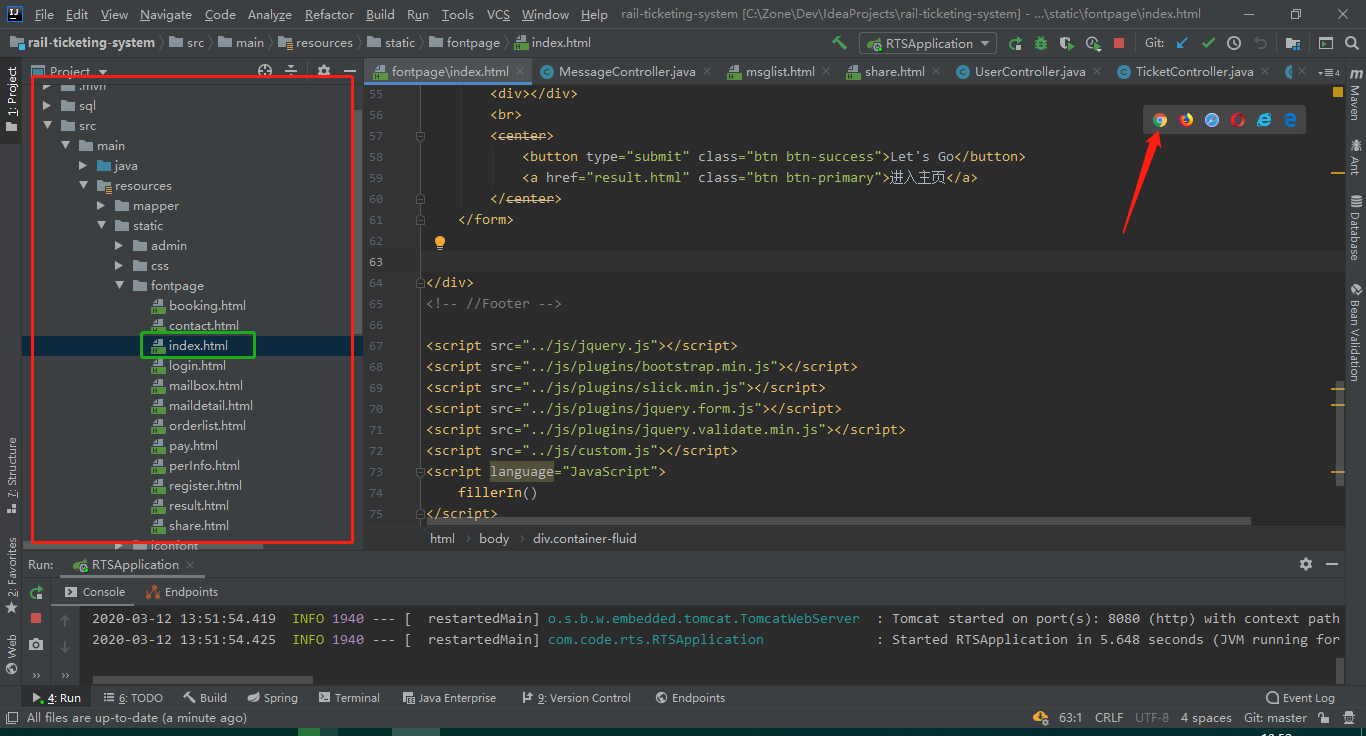Switch to MessageController.java tab
1366x736 pixels.
627,72
